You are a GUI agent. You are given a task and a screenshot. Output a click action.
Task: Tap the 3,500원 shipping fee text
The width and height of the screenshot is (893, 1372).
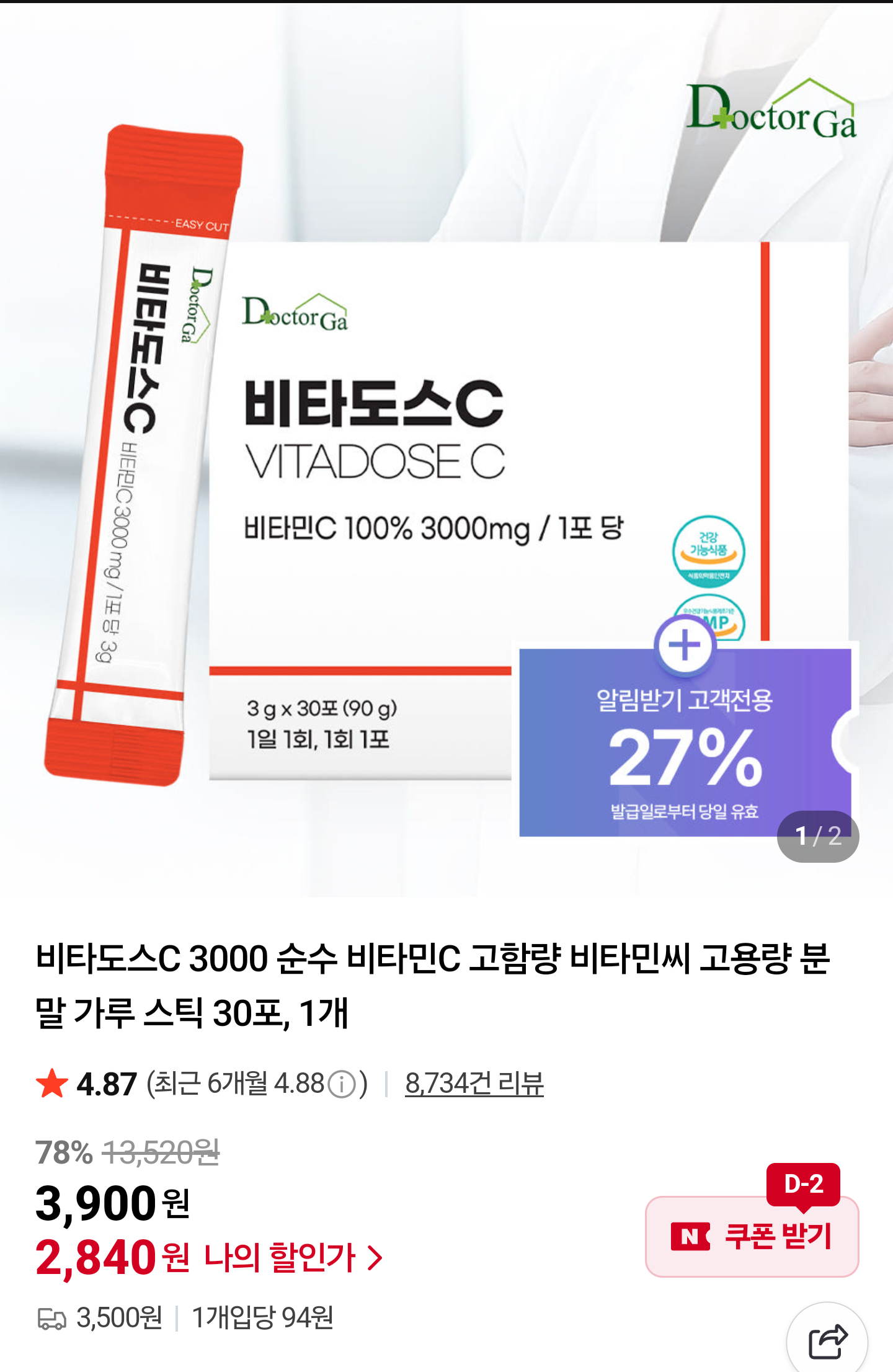click(x=119, y=1318)
